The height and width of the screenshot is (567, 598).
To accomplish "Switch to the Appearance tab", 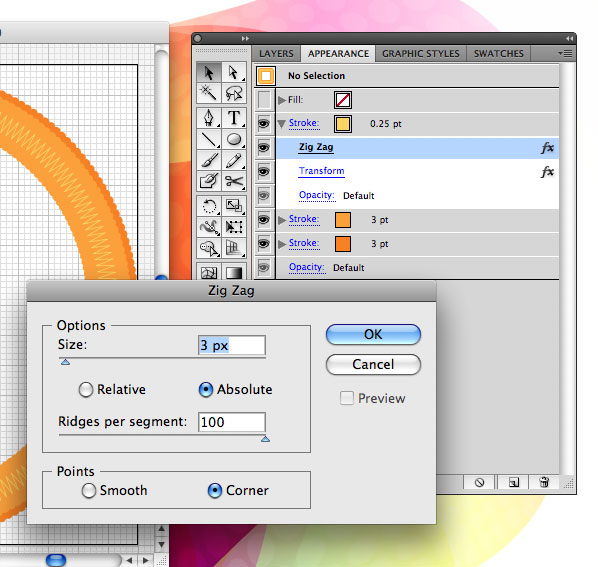I will pos(338,54).
